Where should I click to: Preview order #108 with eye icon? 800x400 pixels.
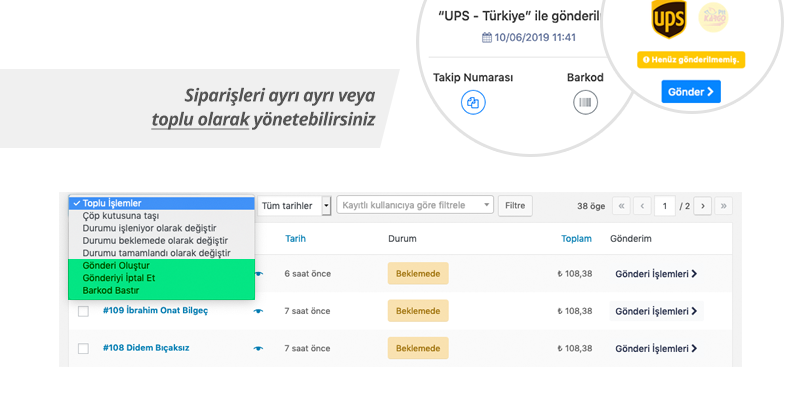pos(259,348)
